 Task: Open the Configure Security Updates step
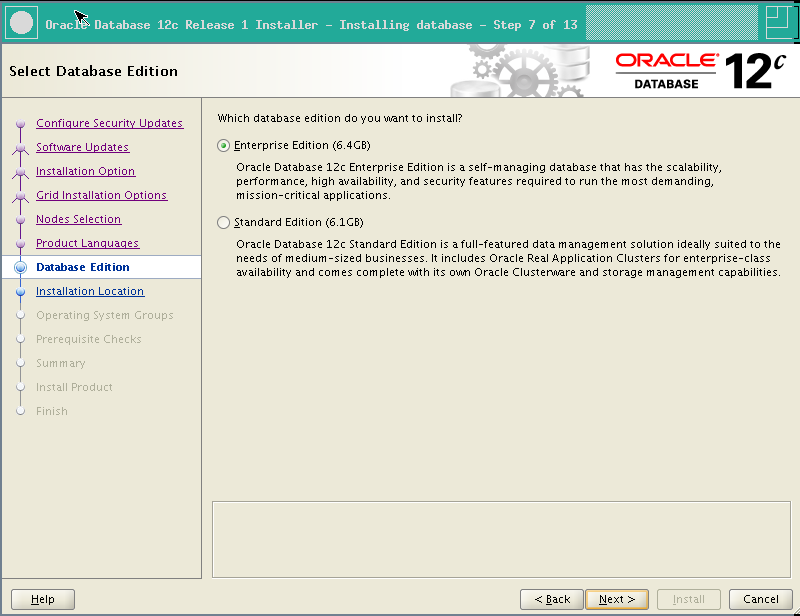[109, 123]
